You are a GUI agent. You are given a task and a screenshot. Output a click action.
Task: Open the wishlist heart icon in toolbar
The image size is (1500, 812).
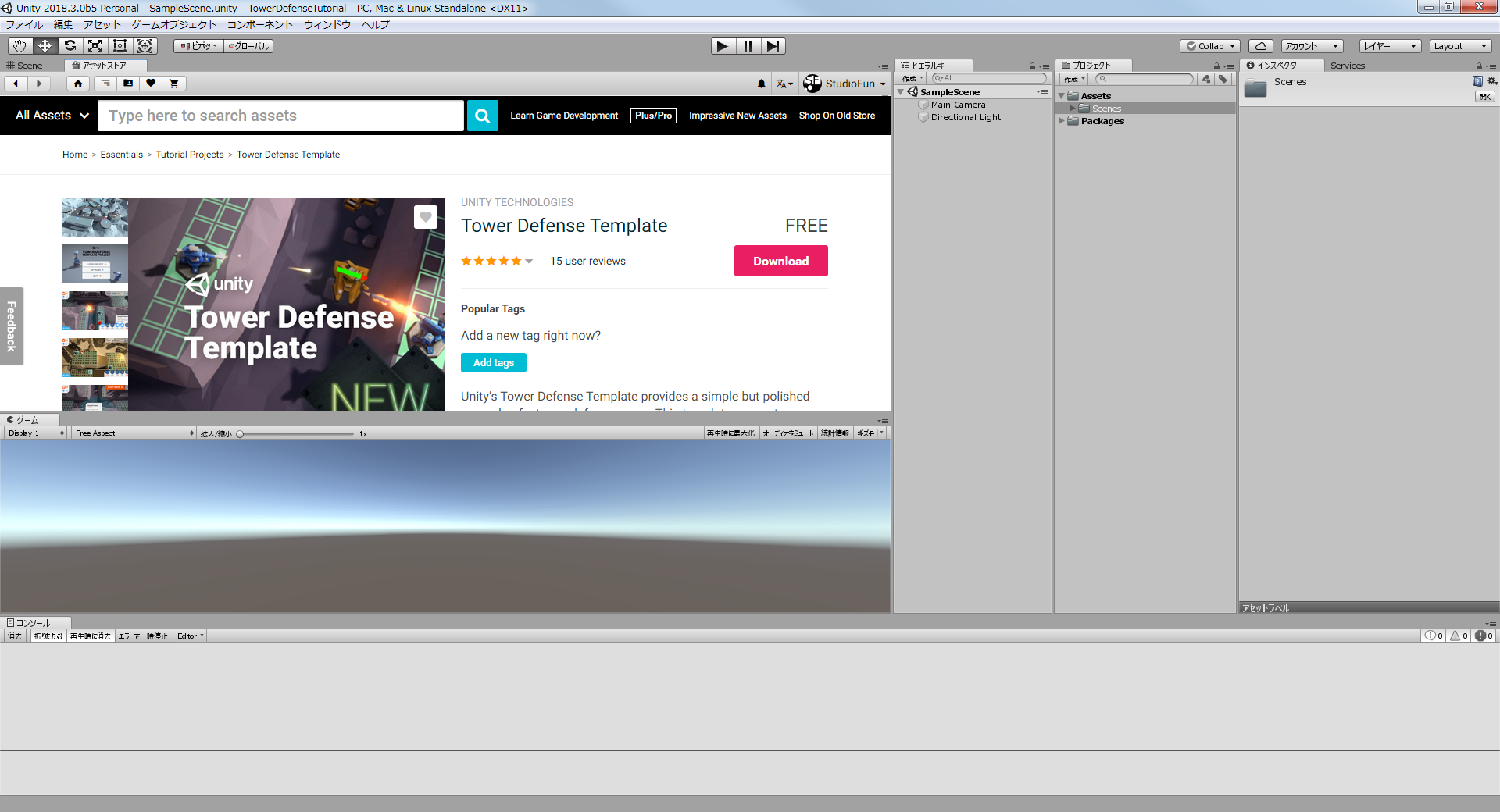tap(151, 84)
